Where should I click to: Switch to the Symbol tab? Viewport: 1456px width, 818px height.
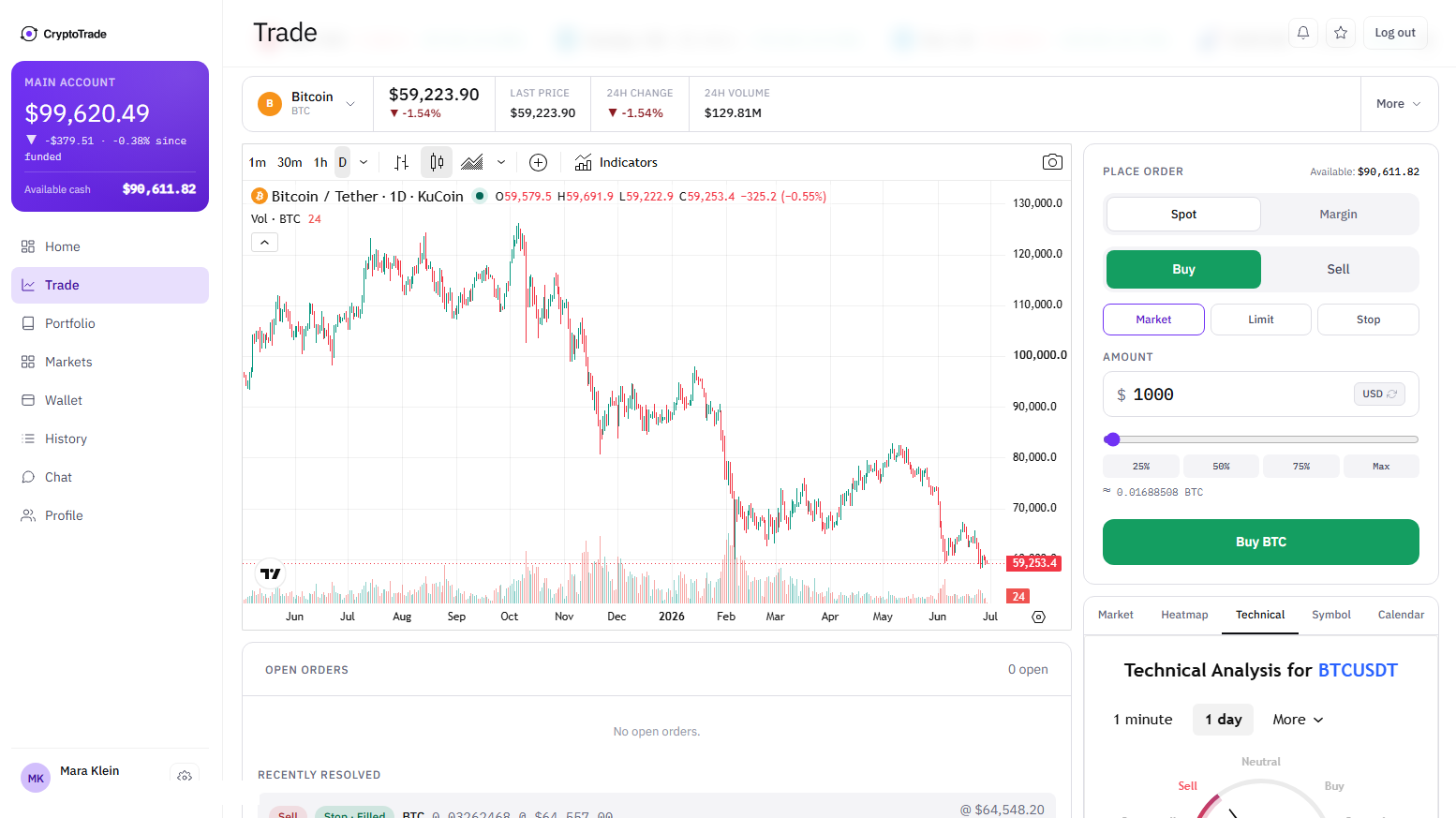[x=1331, y=615]
